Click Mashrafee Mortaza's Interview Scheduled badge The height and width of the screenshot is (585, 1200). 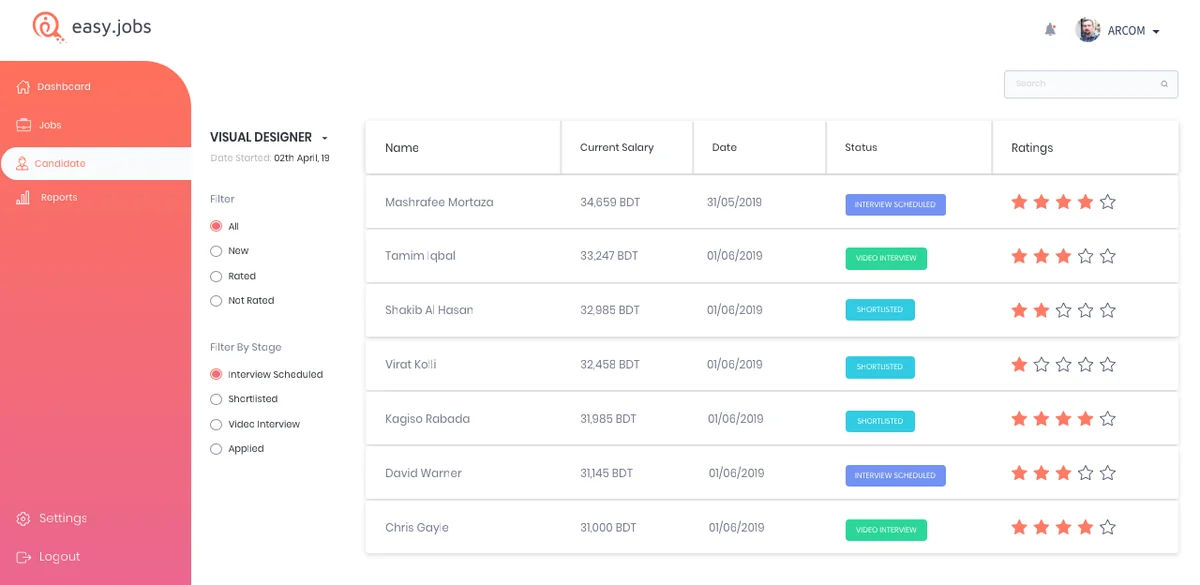pos(895,205)
